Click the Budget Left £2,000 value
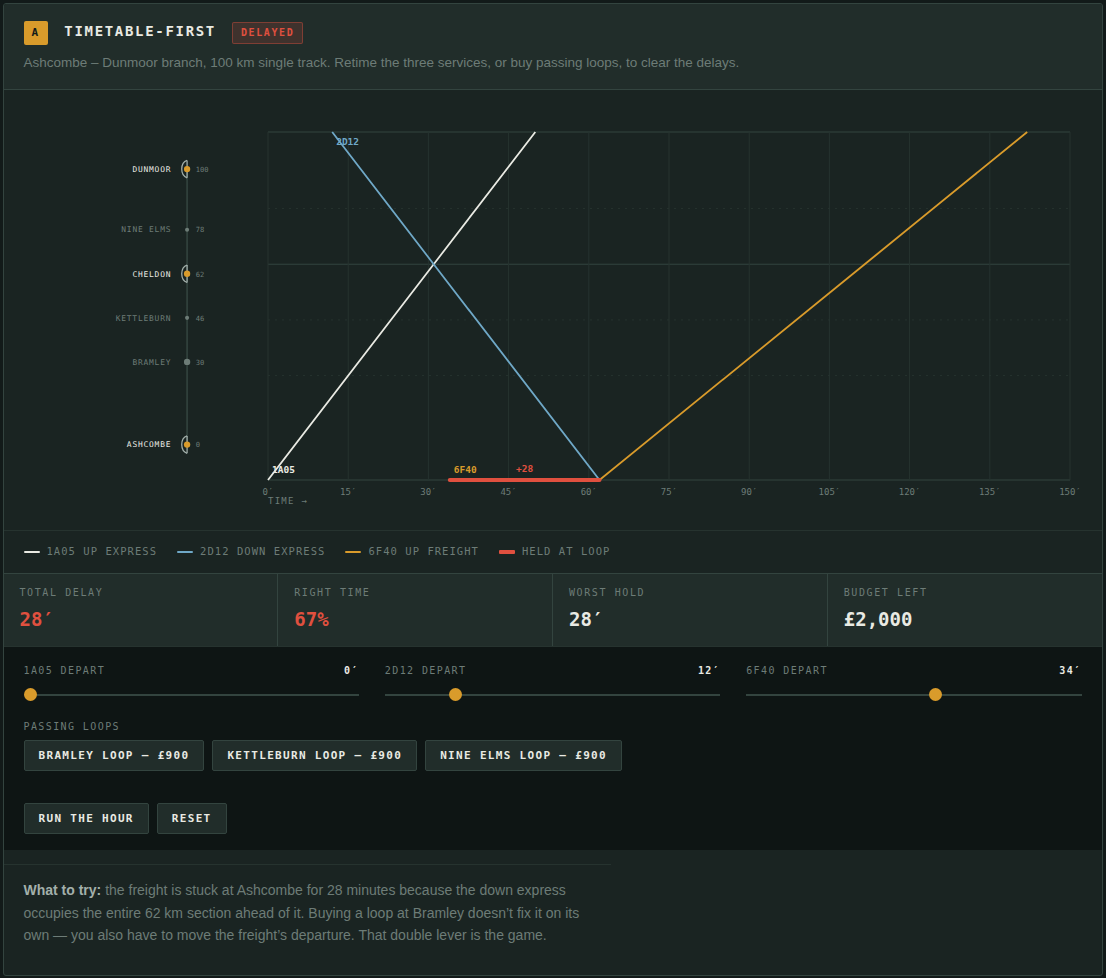1106x978 pixels. pyautogui.click(x=877, y=619)
